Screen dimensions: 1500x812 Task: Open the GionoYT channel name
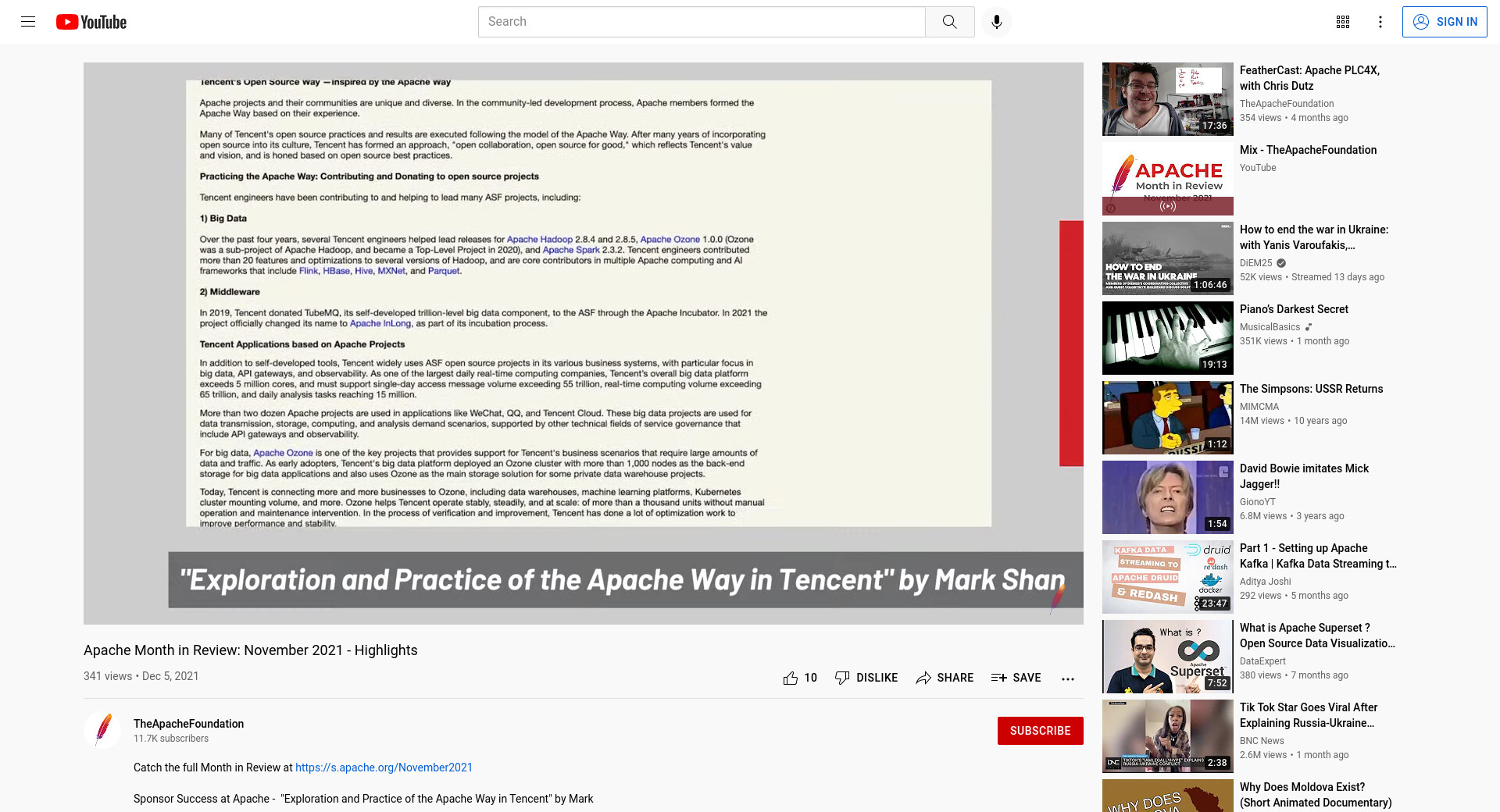point(1257,502)
